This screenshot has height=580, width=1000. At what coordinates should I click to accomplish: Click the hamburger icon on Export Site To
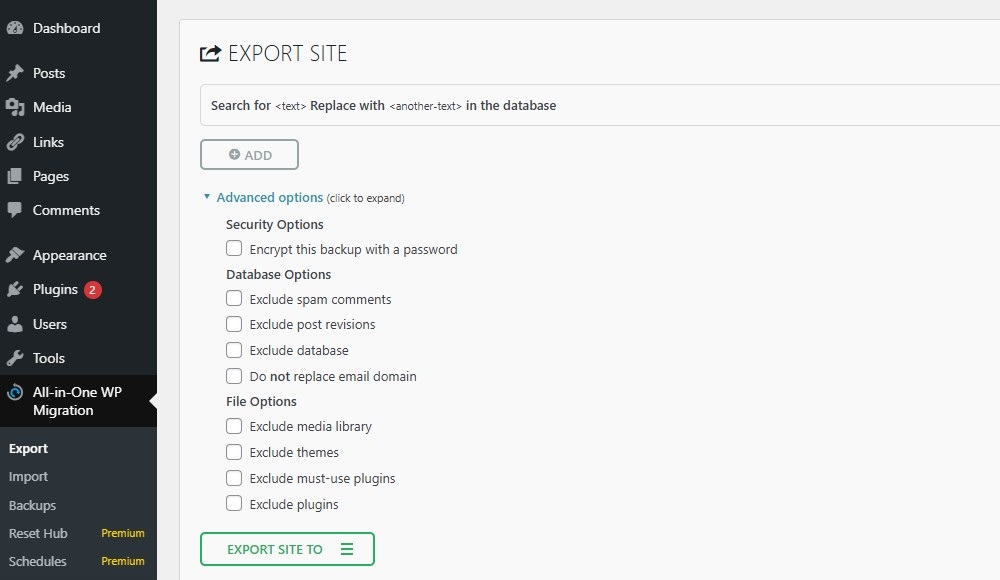[x=347, y=549]
